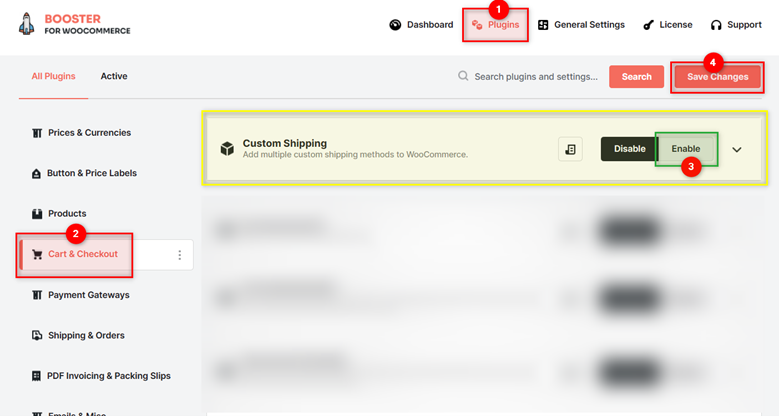Click the Custom Shipping cube icon
The width and height of the screenshot is (779, 416).
pos(227,149)
